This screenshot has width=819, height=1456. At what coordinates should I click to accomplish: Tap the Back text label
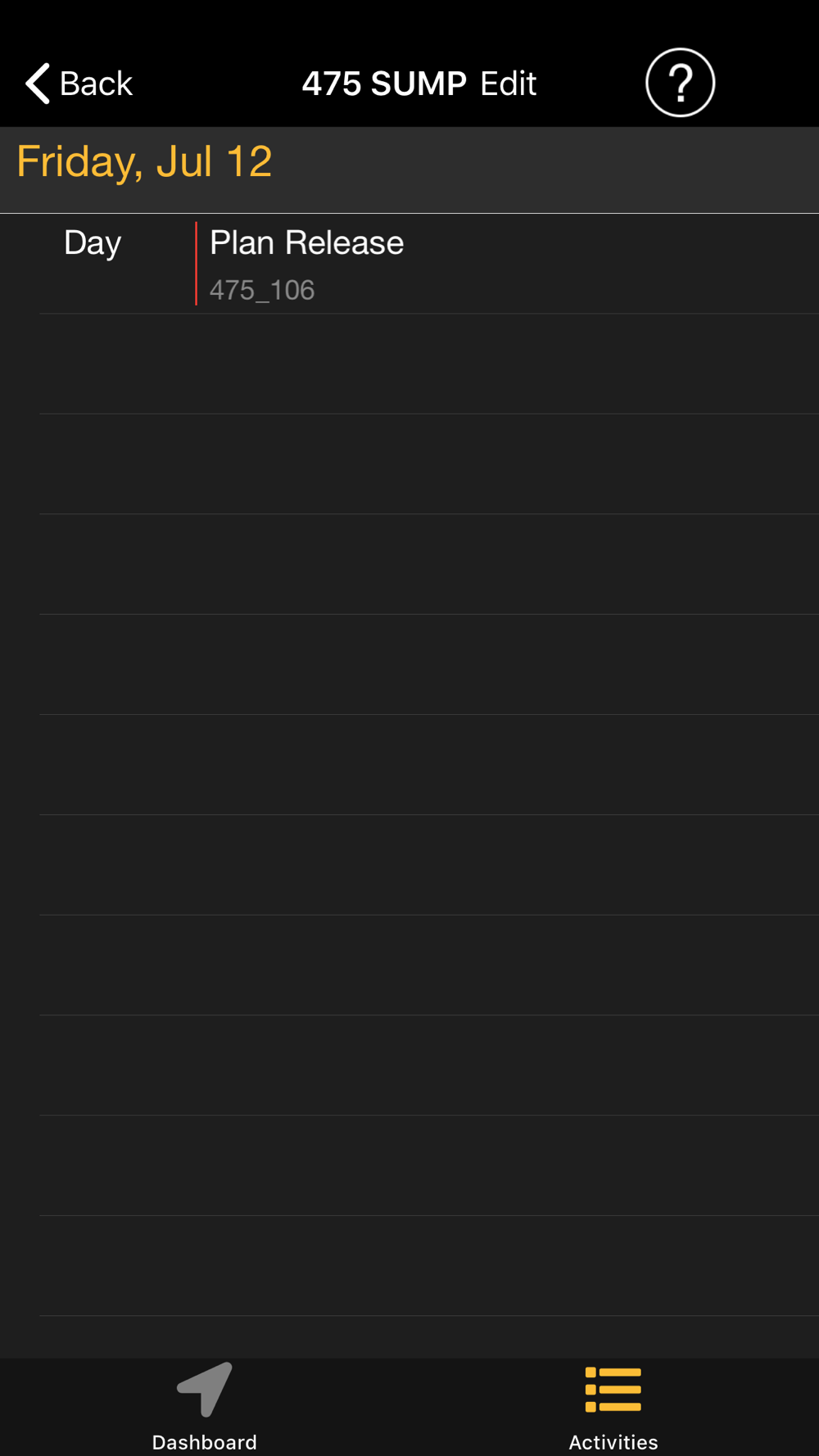(96, 84)
